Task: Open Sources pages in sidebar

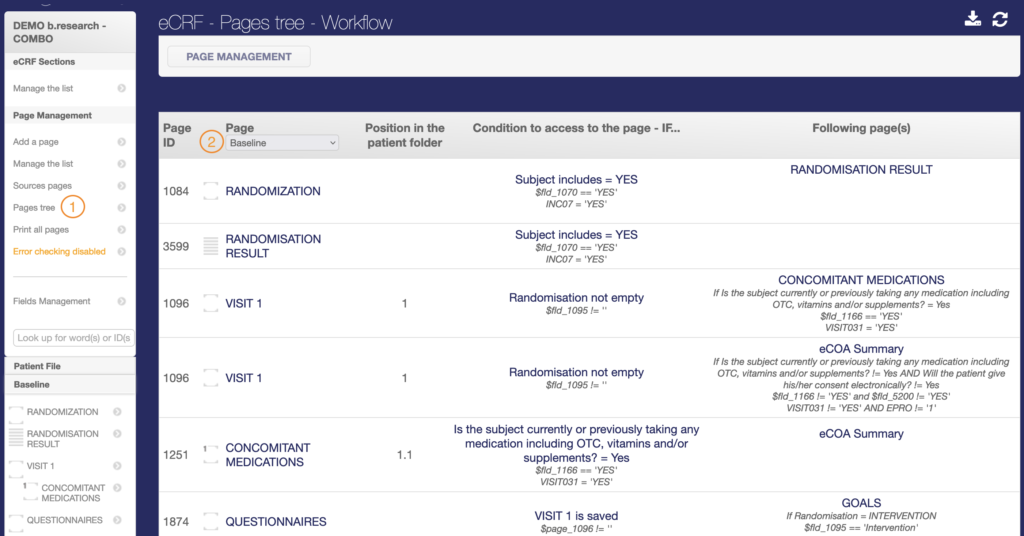Action: [42, 186]
